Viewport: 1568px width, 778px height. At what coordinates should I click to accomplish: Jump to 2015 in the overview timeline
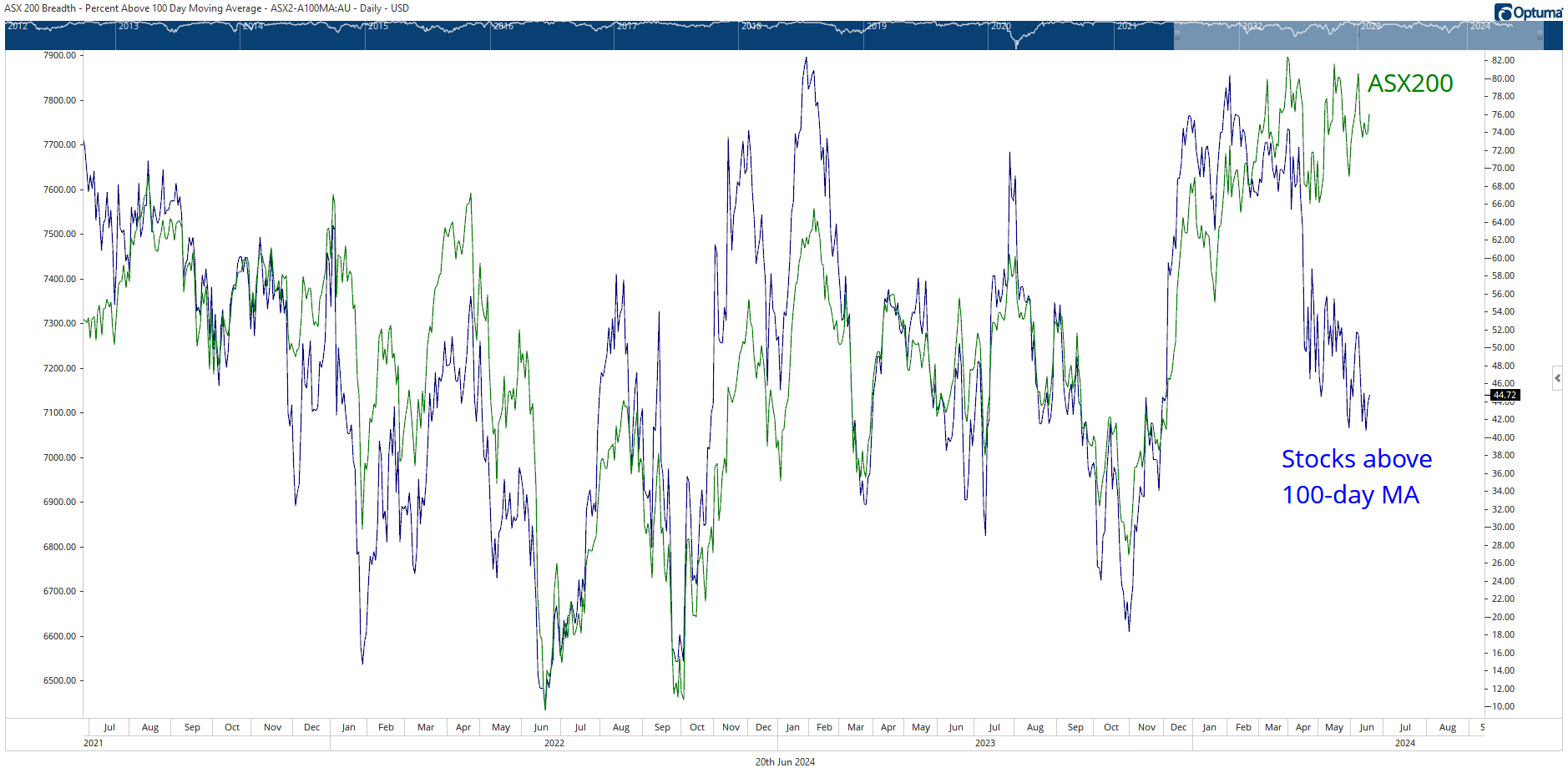click(378, 27)
